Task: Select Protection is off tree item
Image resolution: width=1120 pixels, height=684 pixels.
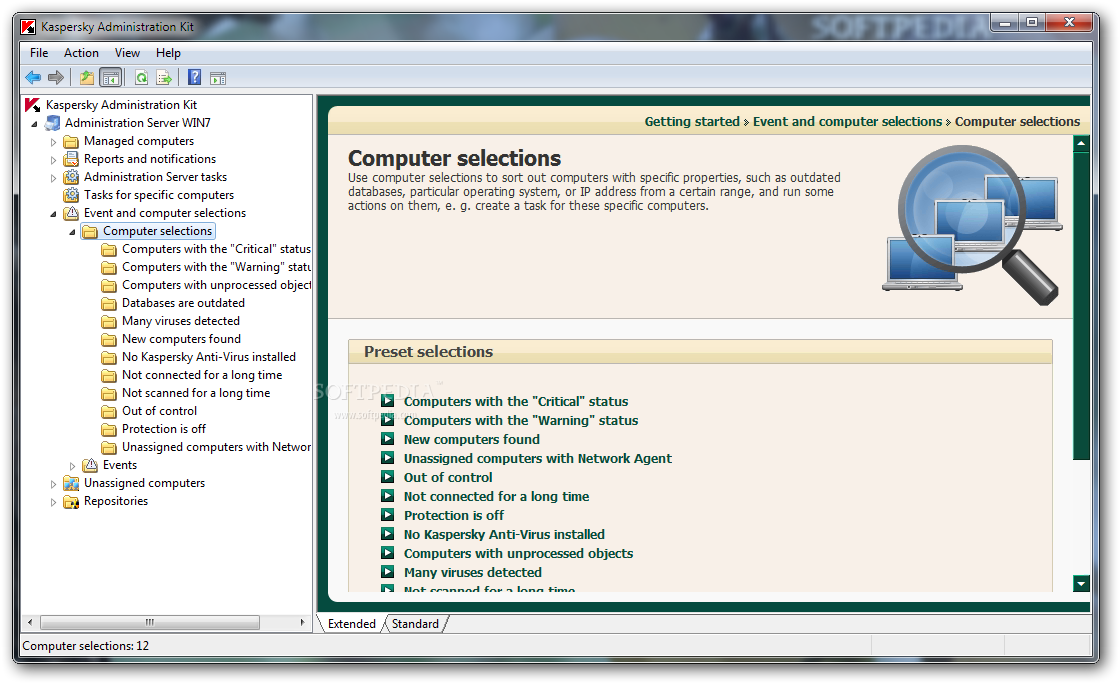Action: coord(164,429)
